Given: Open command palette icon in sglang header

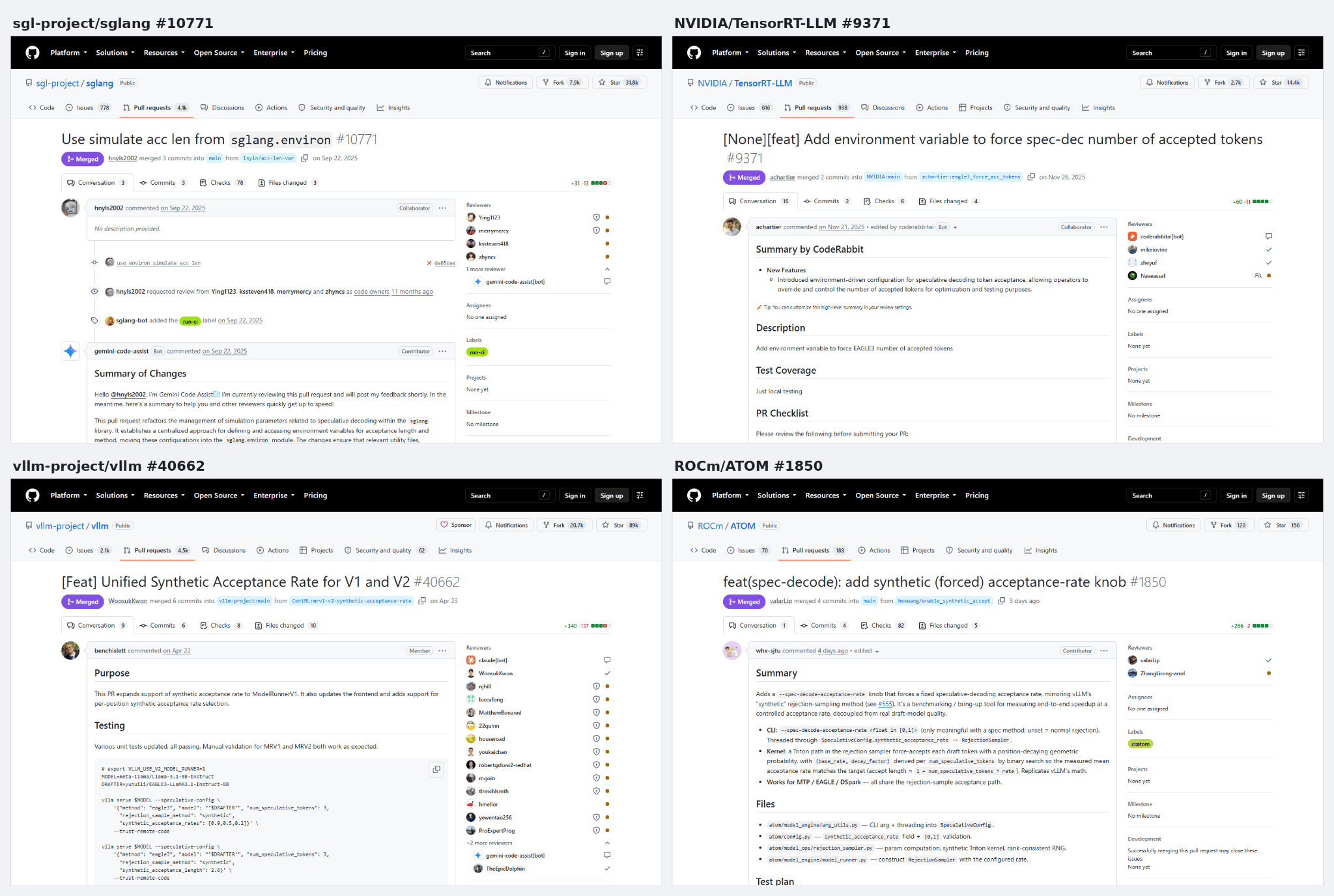Looking at the screenshot, I should [x=640, y=53].
